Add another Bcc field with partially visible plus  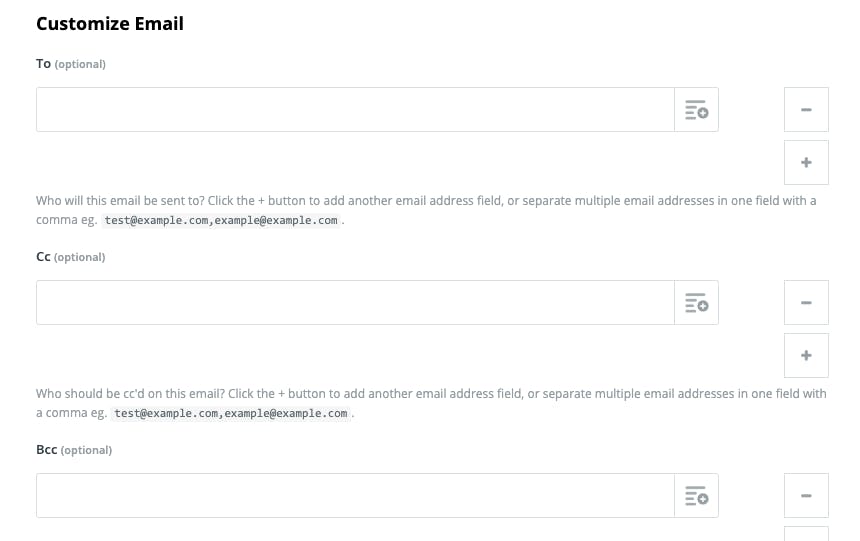tap(806, 534)
